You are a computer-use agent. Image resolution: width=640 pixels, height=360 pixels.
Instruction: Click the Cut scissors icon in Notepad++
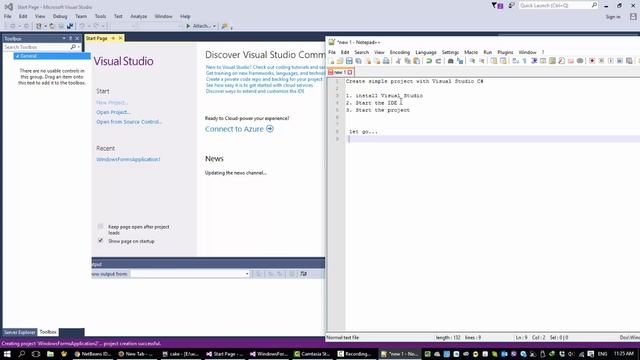point(398,61)
